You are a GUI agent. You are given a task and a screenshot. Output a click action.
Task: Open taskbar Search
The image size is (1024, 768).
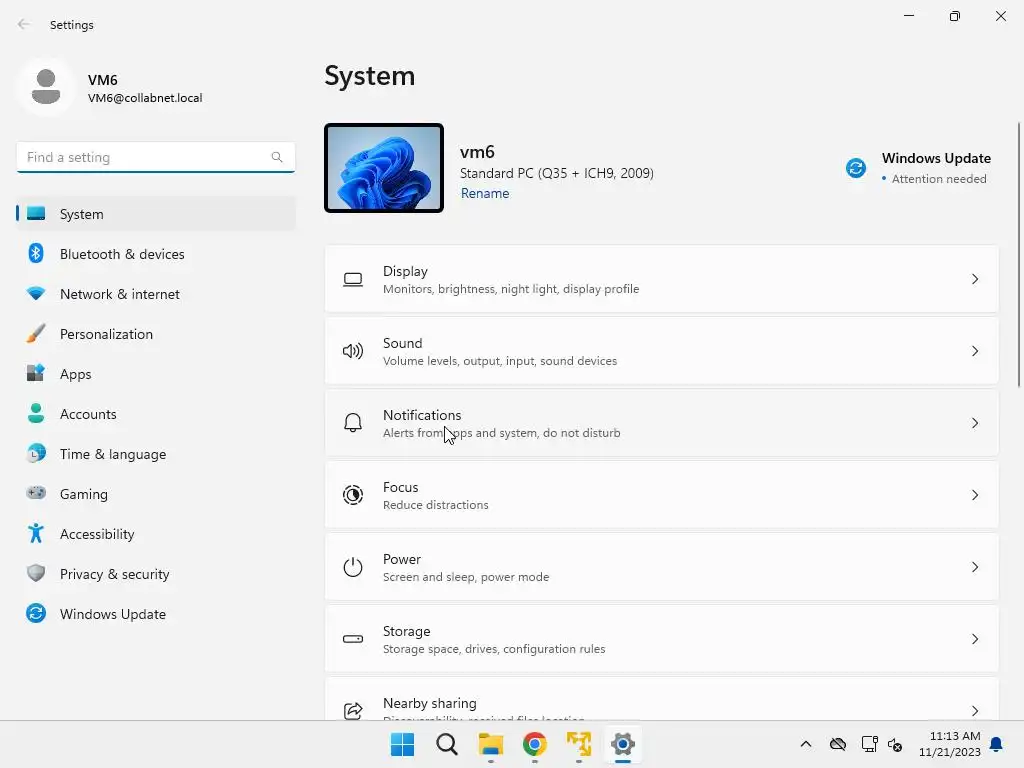[x=447, y=744]
